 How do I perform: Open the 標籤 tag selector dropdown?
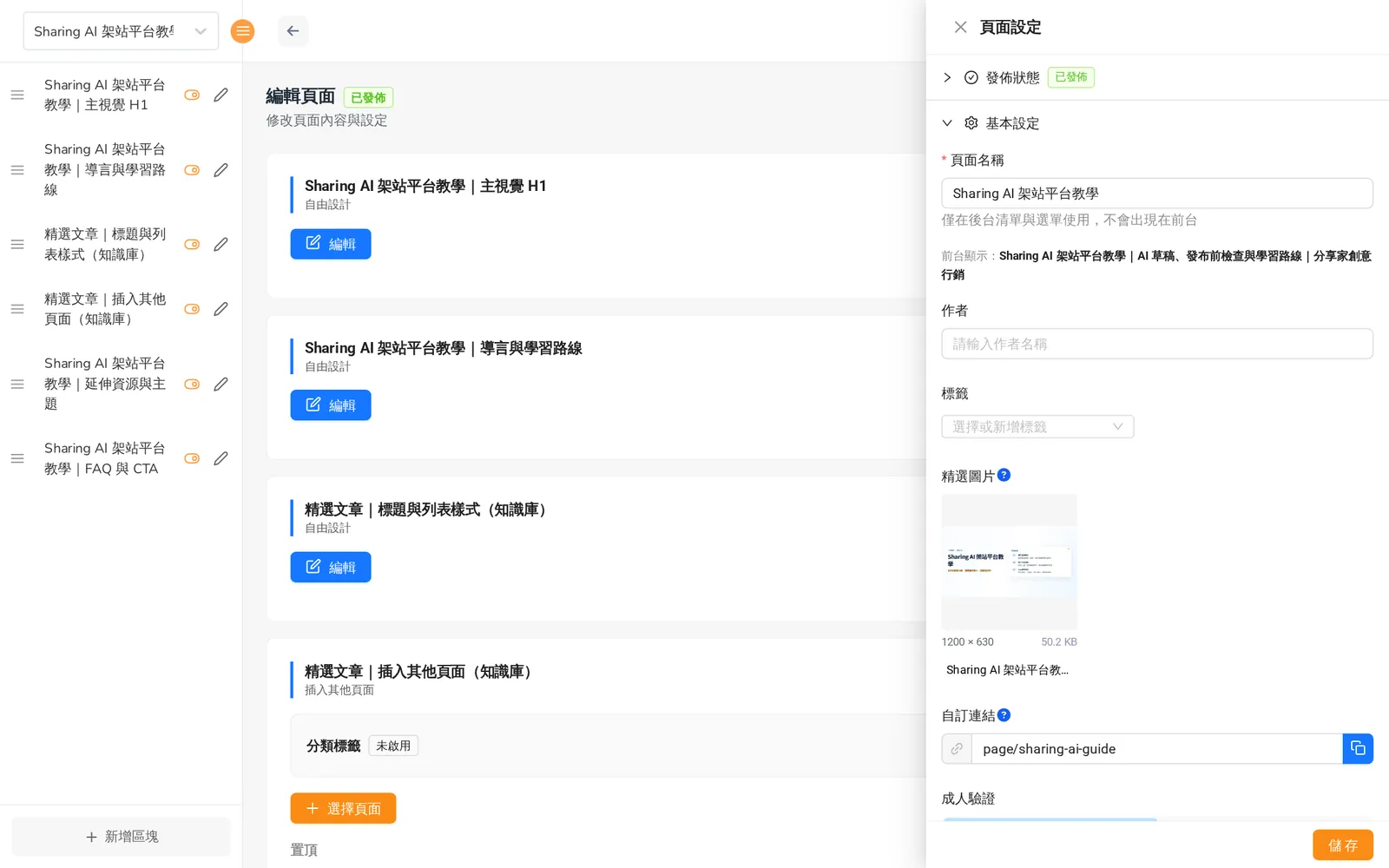tap(1037, 426)
